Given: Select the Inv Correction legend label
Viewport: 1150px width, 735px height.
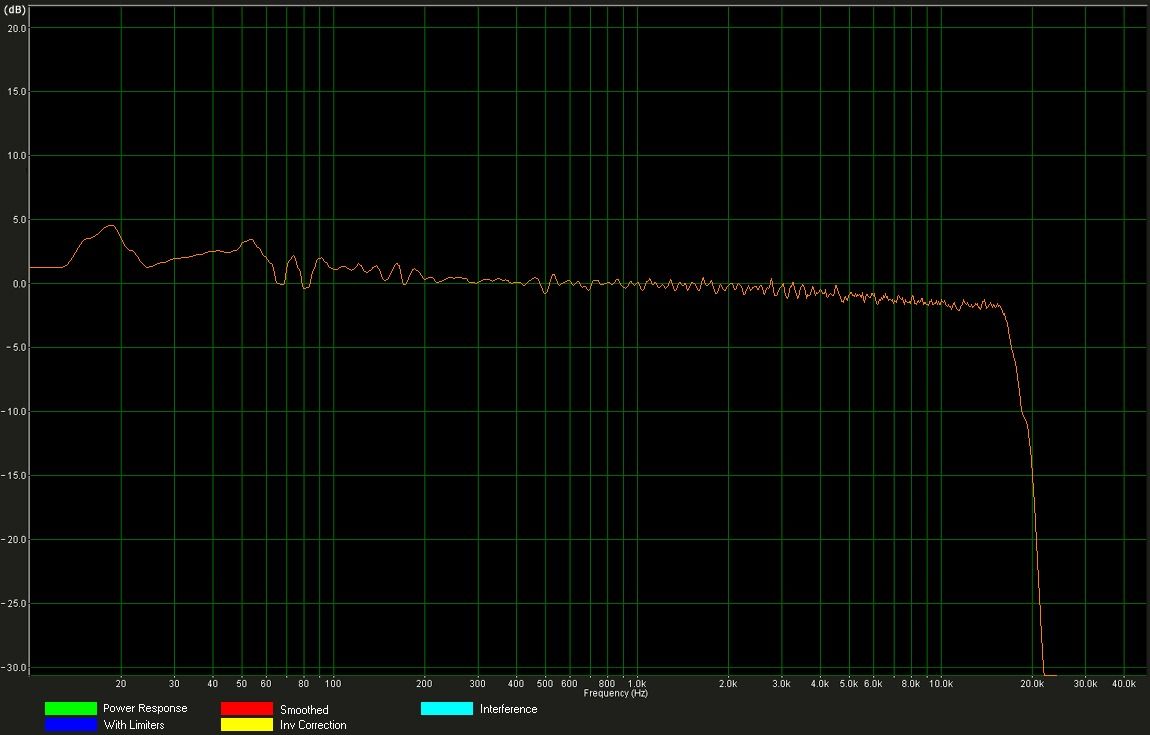Looking at the screenshot, I should 313,725.
